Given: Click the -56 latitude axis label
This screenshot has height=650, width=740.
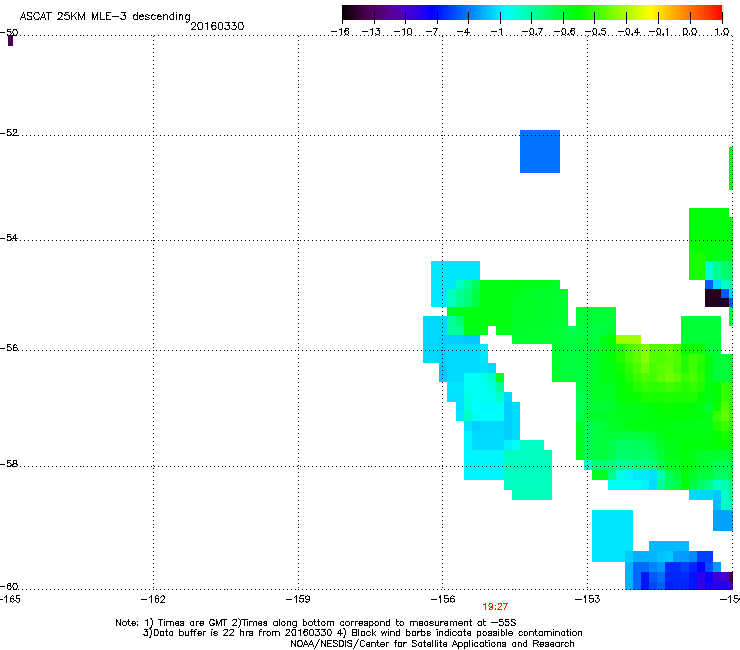Looking at the screenshot, I should coord(9,348).
